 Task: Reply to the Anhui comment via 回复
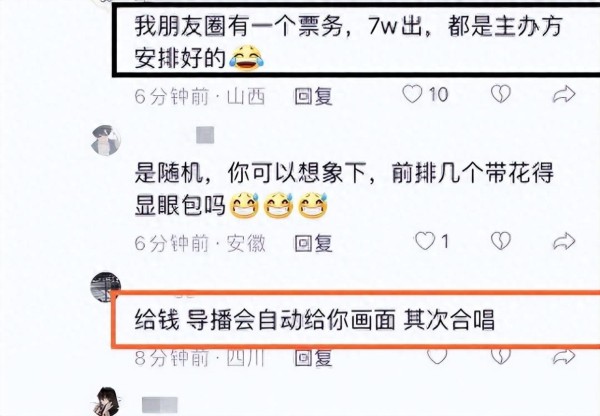coord(313,243)
